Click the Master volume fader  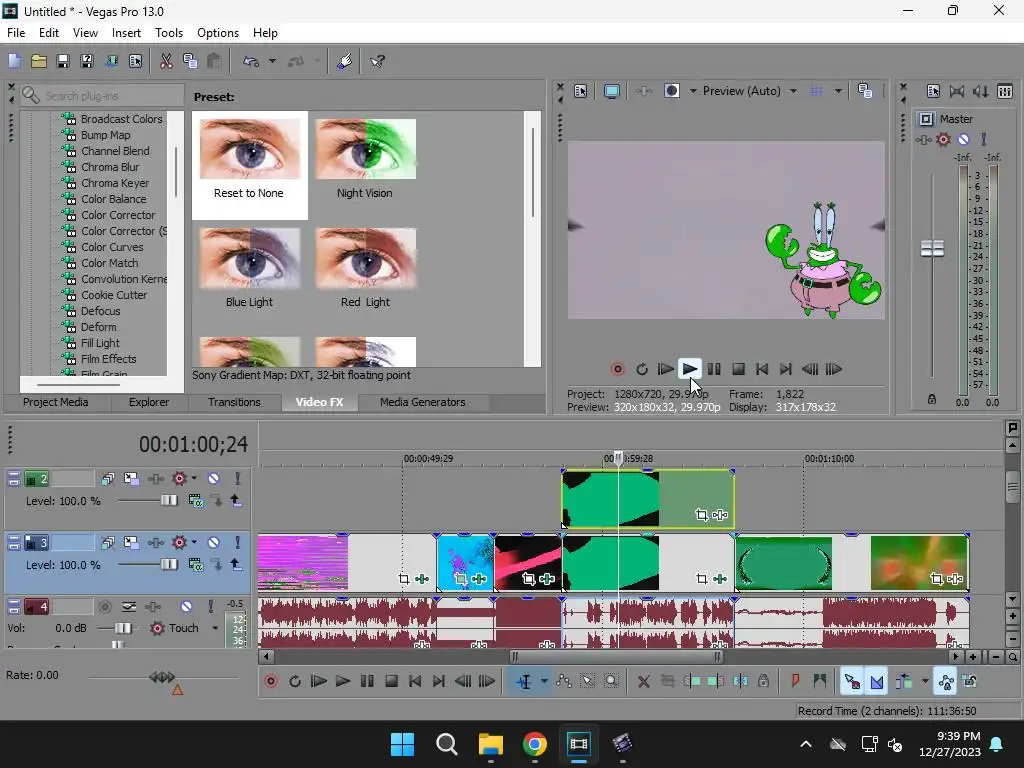(932, 248)
